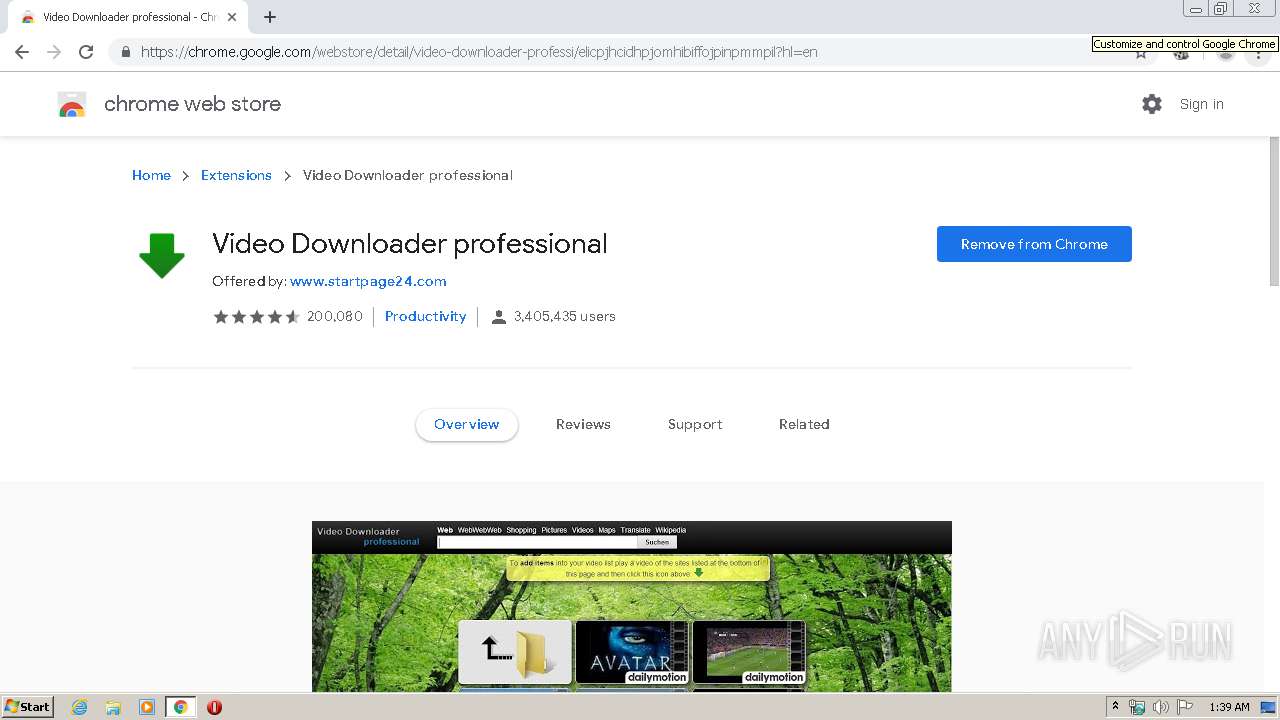Switch to the Support tab
The height and width of the screenshot is (720, 1280).
point(695,424)
